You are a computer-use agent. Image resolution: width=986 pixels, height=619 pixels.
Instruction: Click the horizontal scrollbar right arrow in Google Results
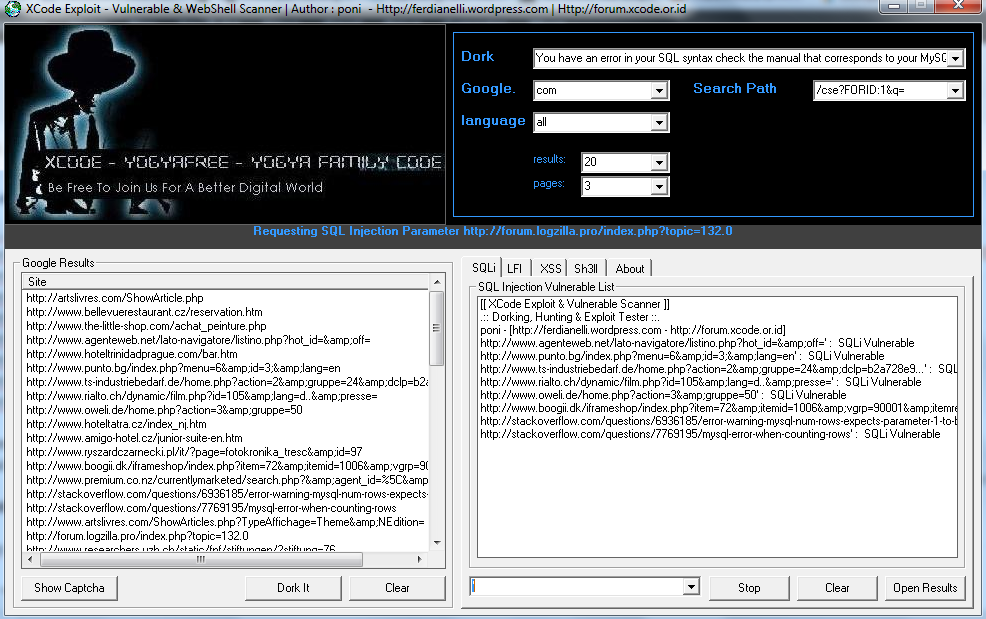[x=419, y=559]
